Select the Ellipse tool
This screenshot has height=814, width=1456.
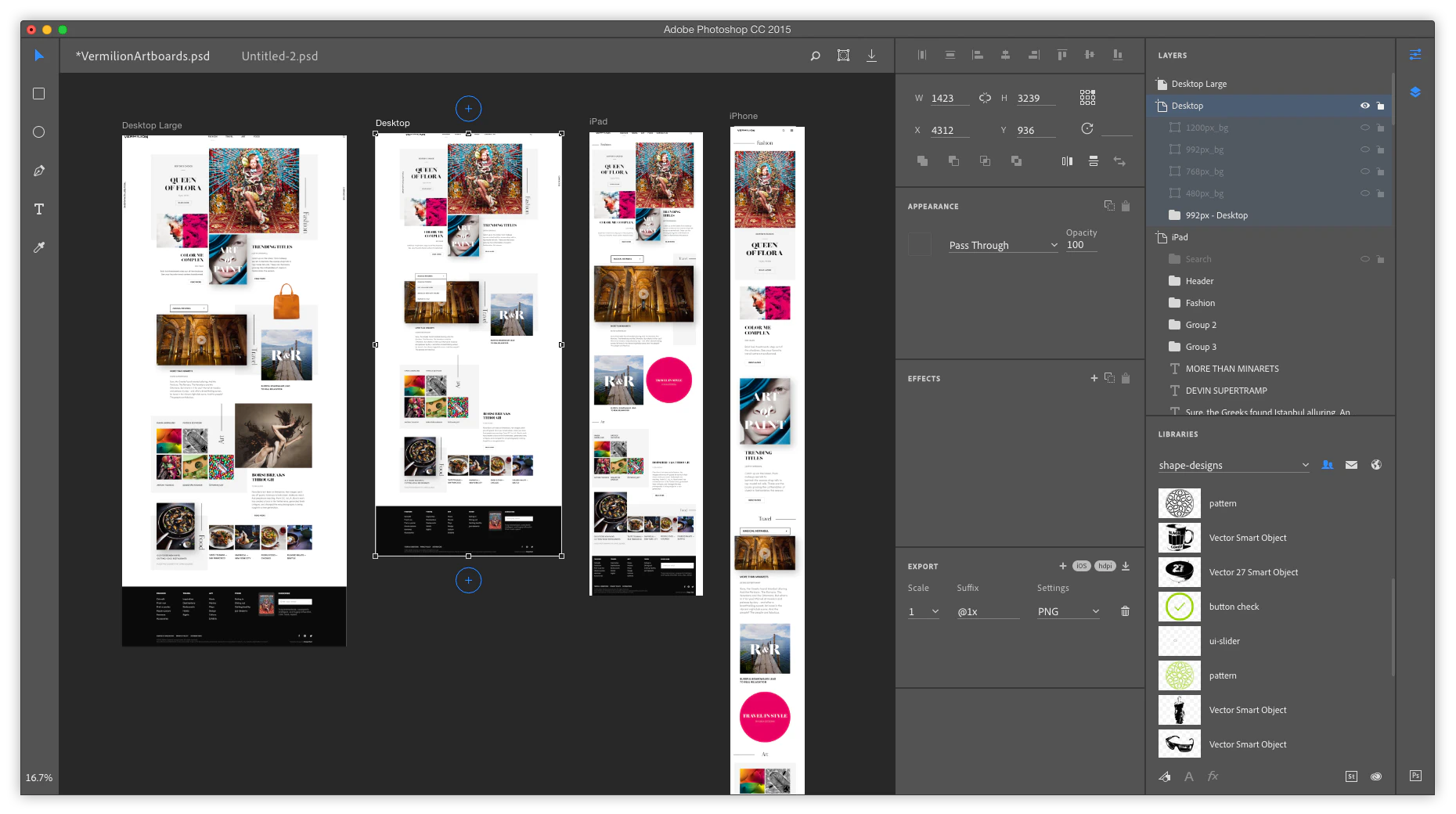[x=38, y=131]
